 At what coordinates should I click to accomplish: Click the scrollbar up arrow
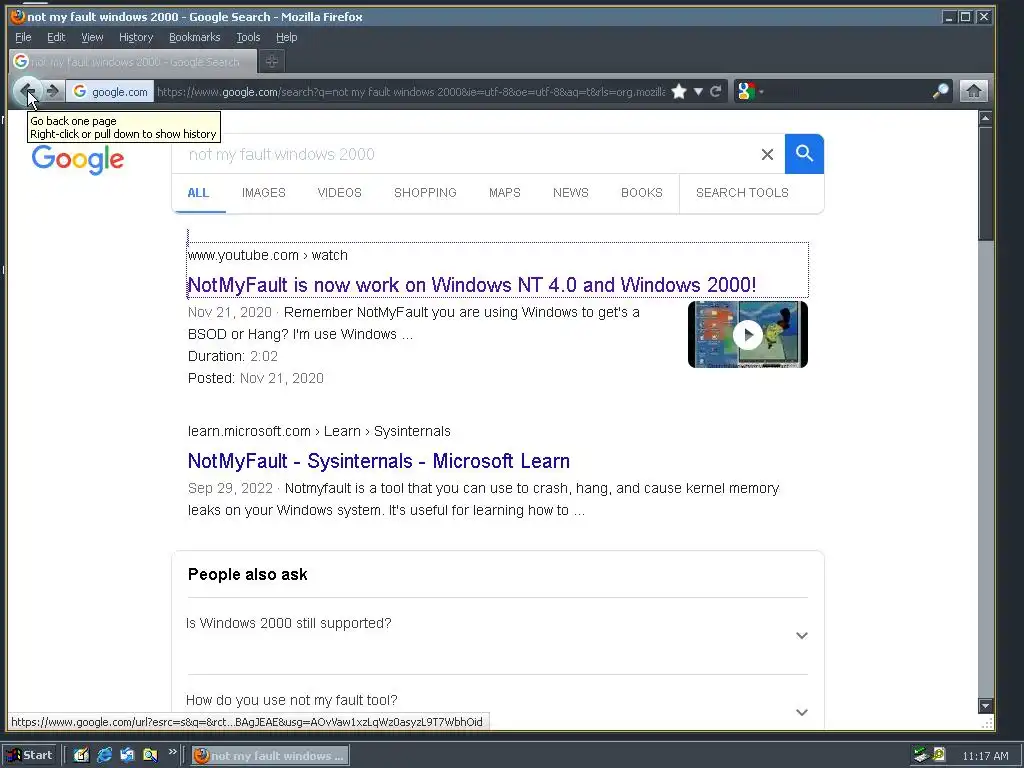tap(985, 118)
